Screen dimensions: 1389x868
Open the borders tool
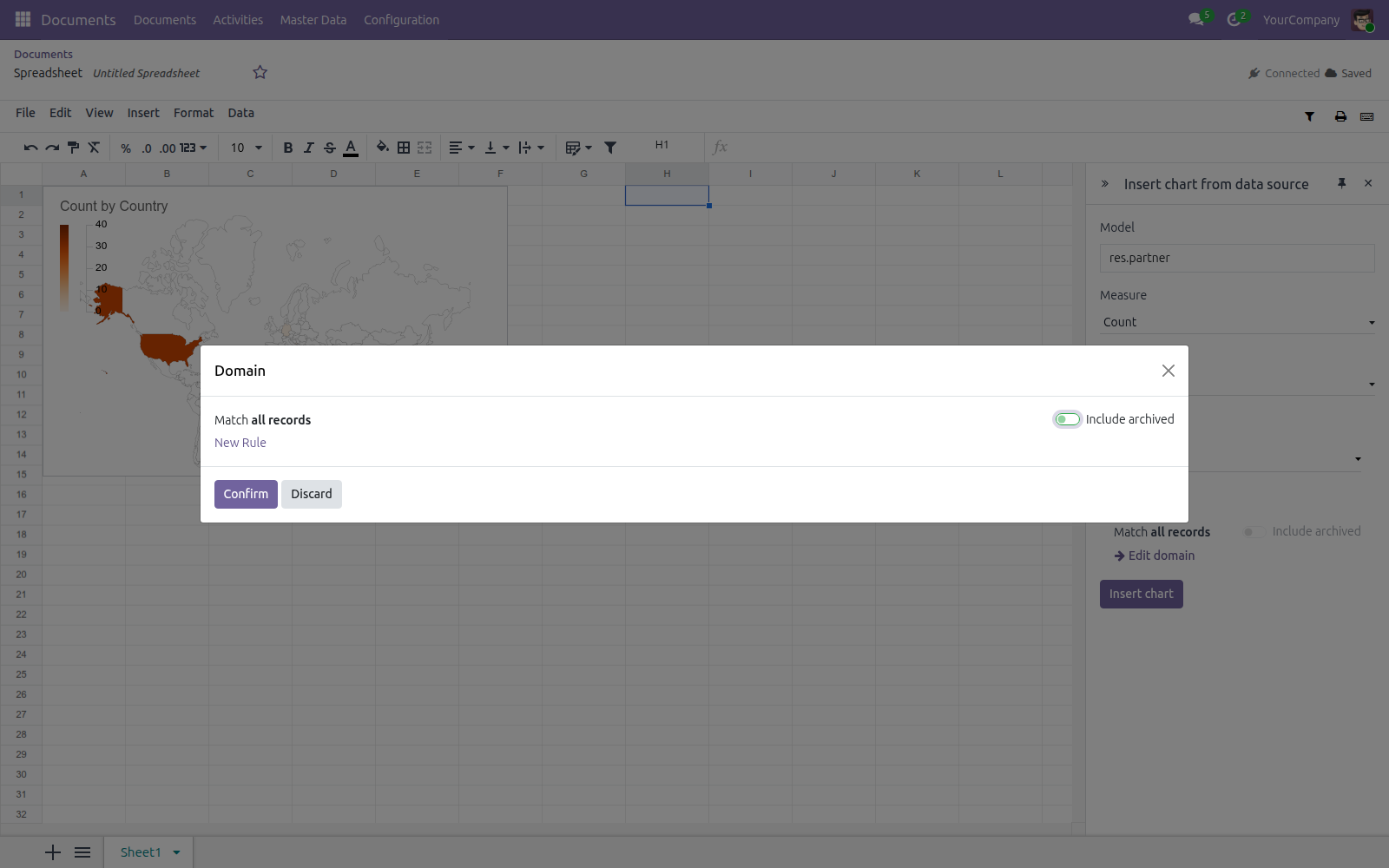pyautogui.click(x=404, y=148)
